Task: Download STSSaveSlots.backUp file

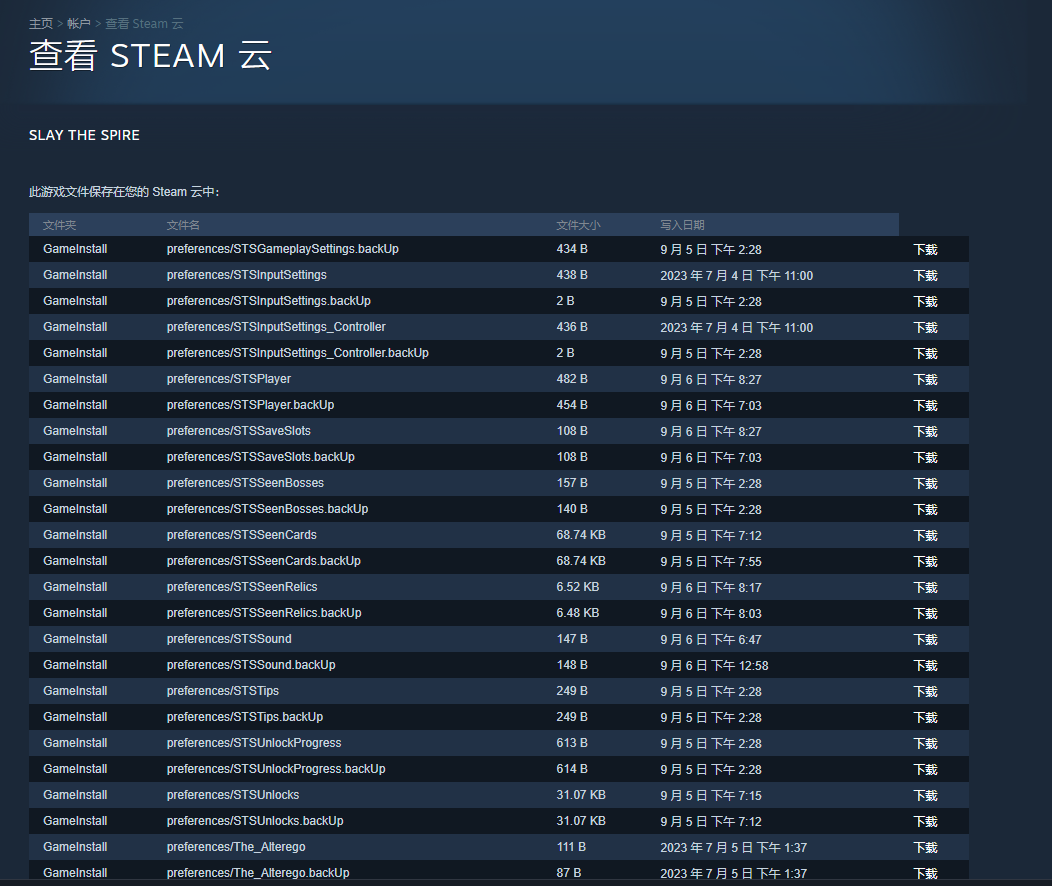Action: (925, 458)
